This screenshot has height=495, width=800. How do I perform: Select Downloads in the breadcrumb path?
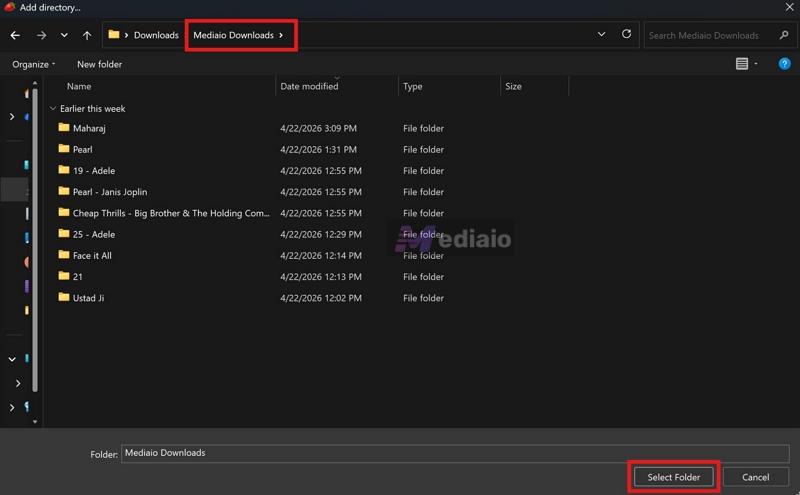point(156,35)
